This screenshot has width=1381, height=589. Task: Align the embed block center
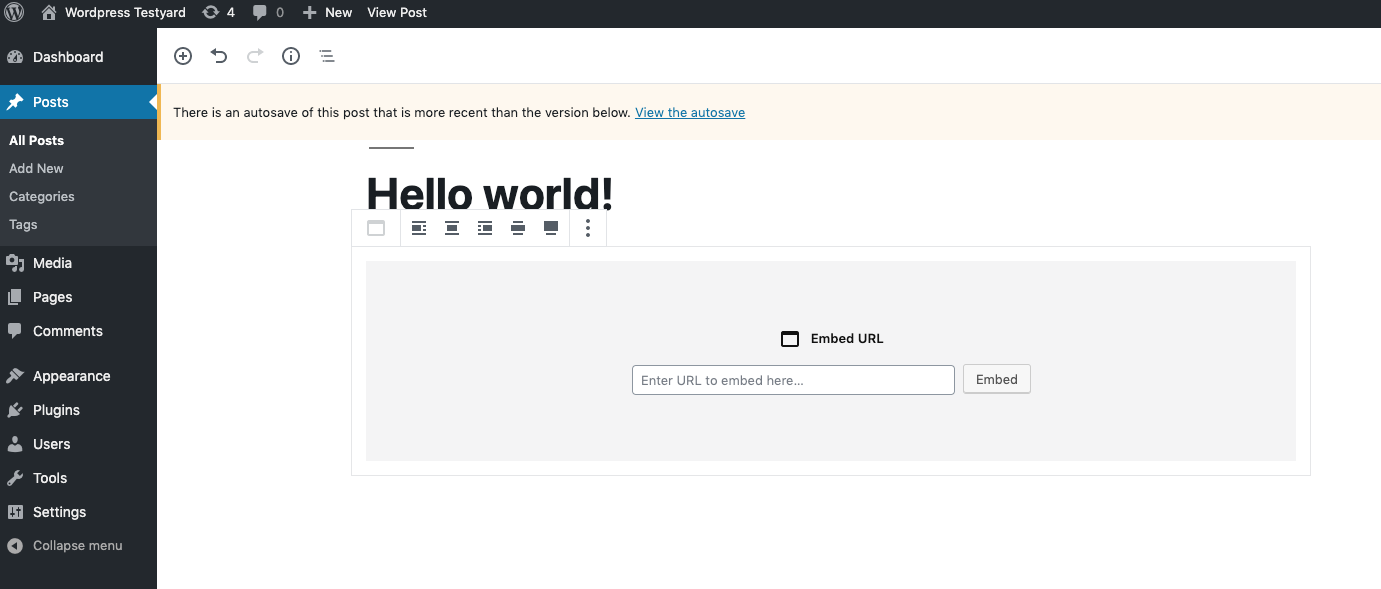coord(452,228)
